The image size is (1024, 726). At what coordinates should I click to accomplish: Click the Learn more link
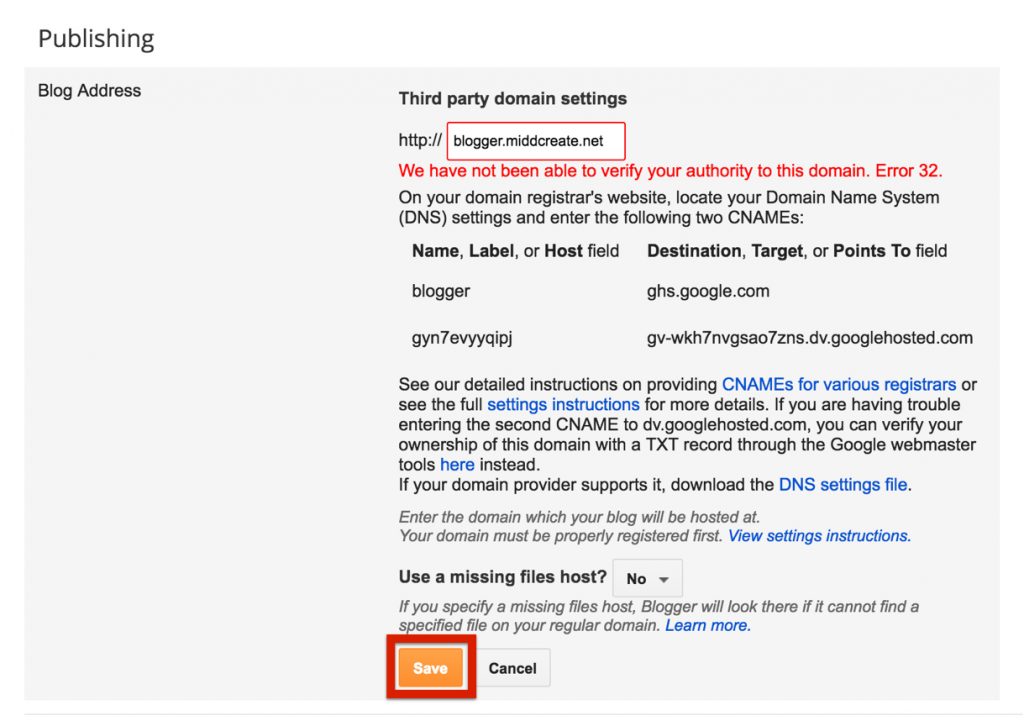(x=707, y=625)
